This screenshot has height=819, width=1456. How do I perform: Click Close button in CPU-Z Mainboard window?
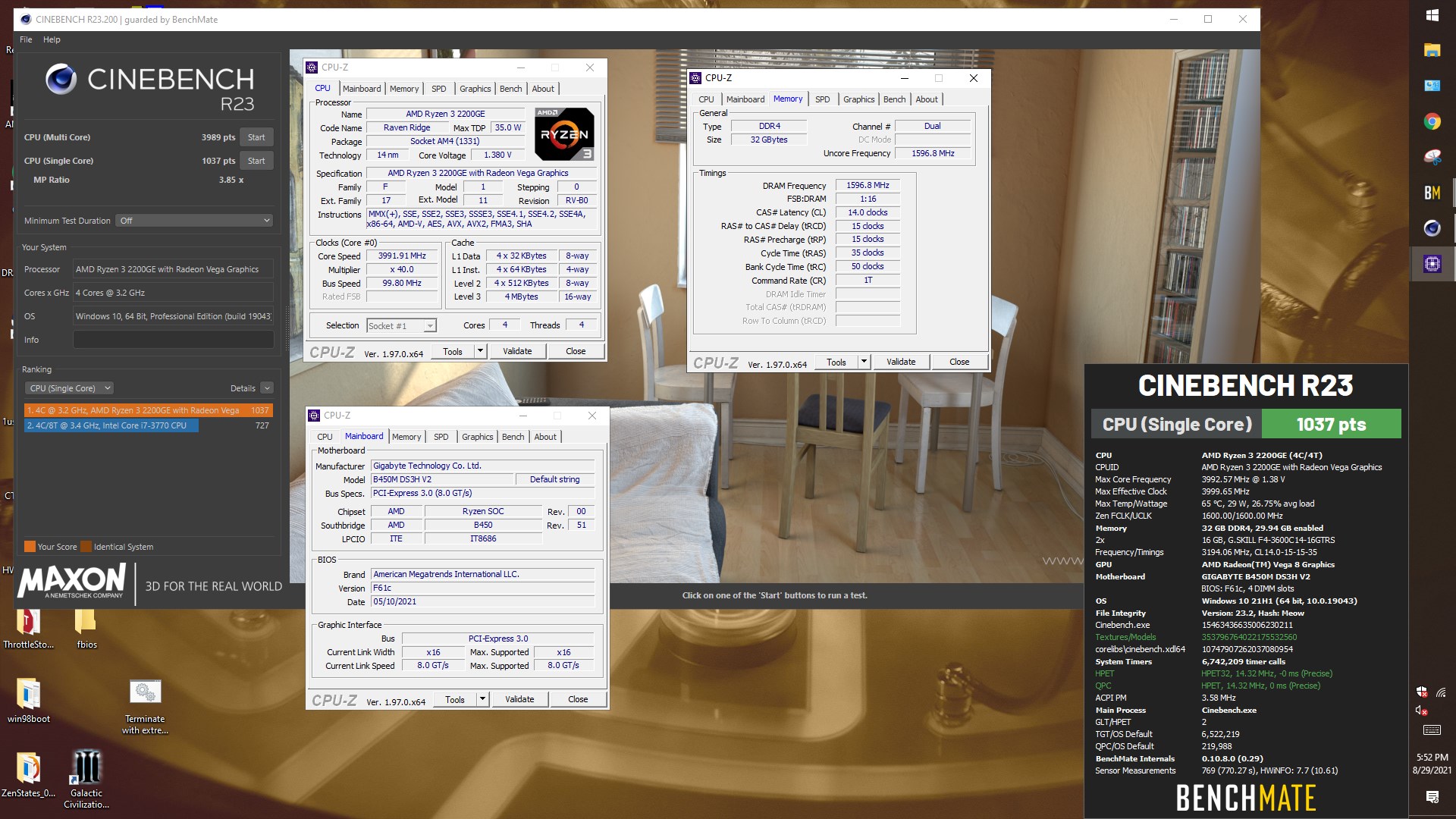[578, 699]
